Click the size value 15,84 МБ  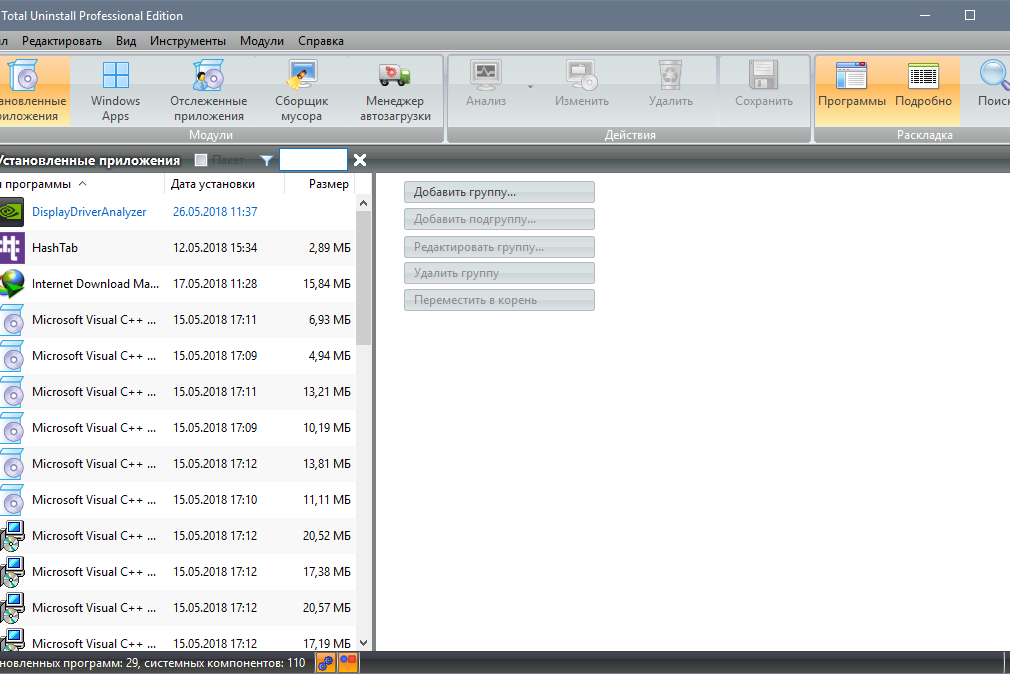pyautogui.click(x=327, y=284)
